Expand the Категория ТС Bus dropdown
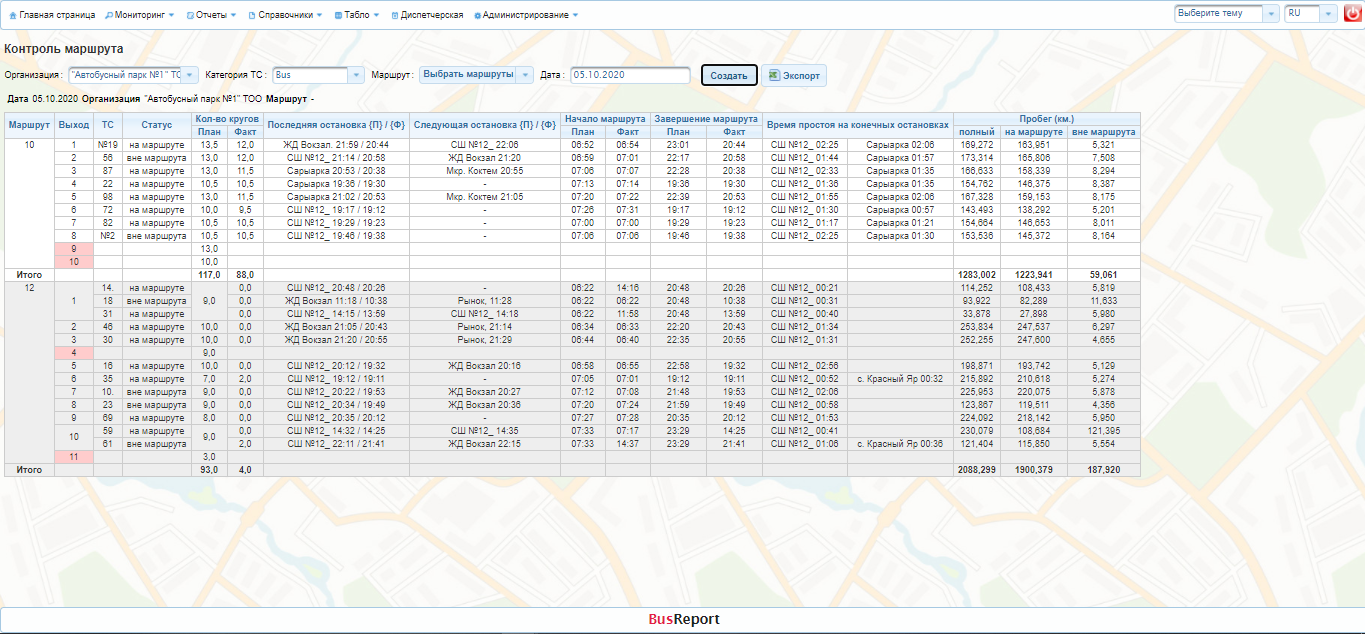The width and height of the screenshot is (1365, 634). pos(356,75)
